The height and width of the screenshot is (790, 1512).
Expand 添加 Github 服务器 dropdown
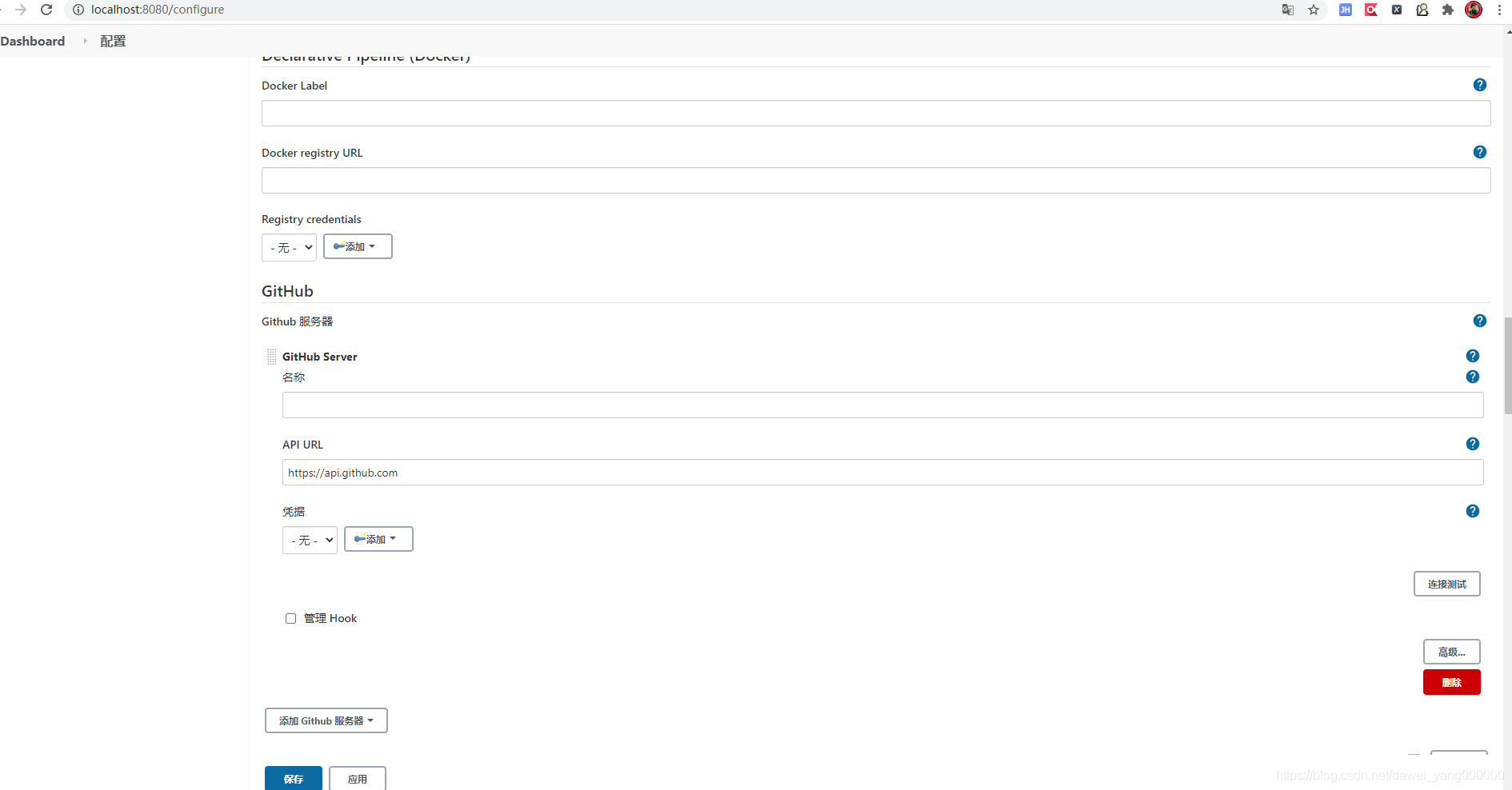(x=326, y=720)
